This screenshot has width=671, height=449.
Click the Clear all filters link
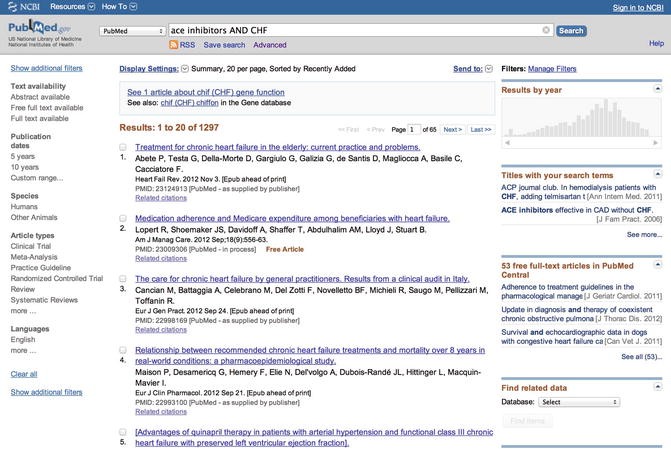24,374
